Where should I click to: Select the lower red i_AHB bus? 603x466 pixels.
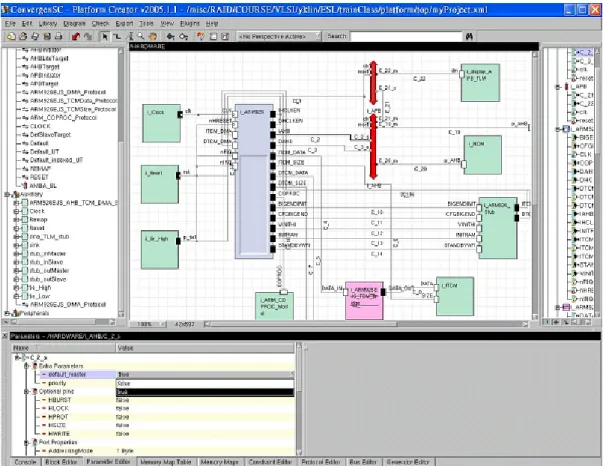coord(373,147)
